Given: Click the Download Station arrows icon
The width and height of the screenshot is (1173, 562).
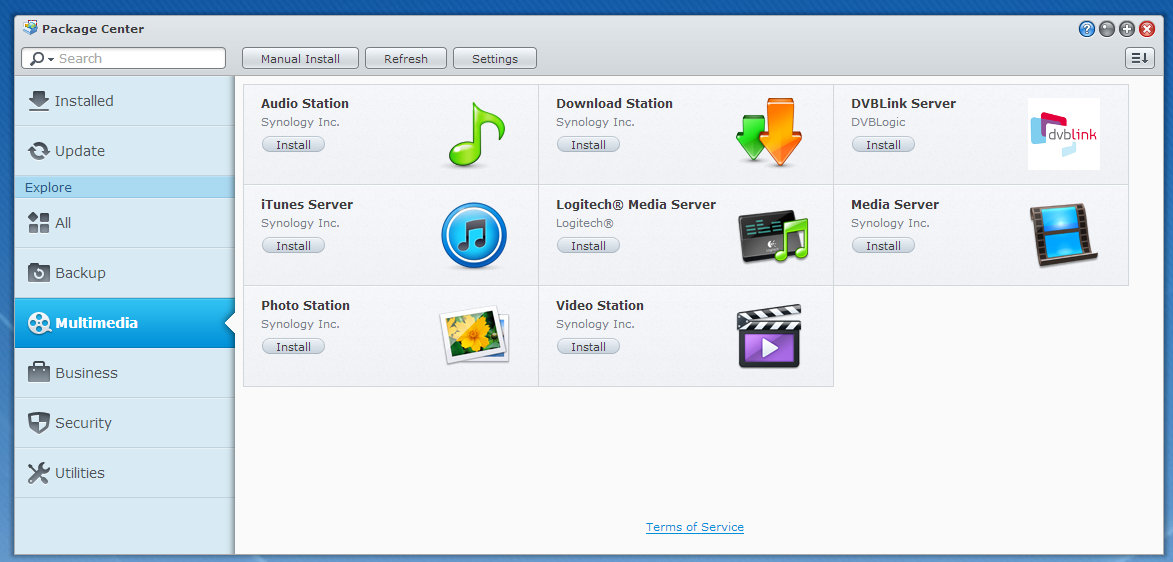Looking at the screenshot, I should [x=768, y=132].
